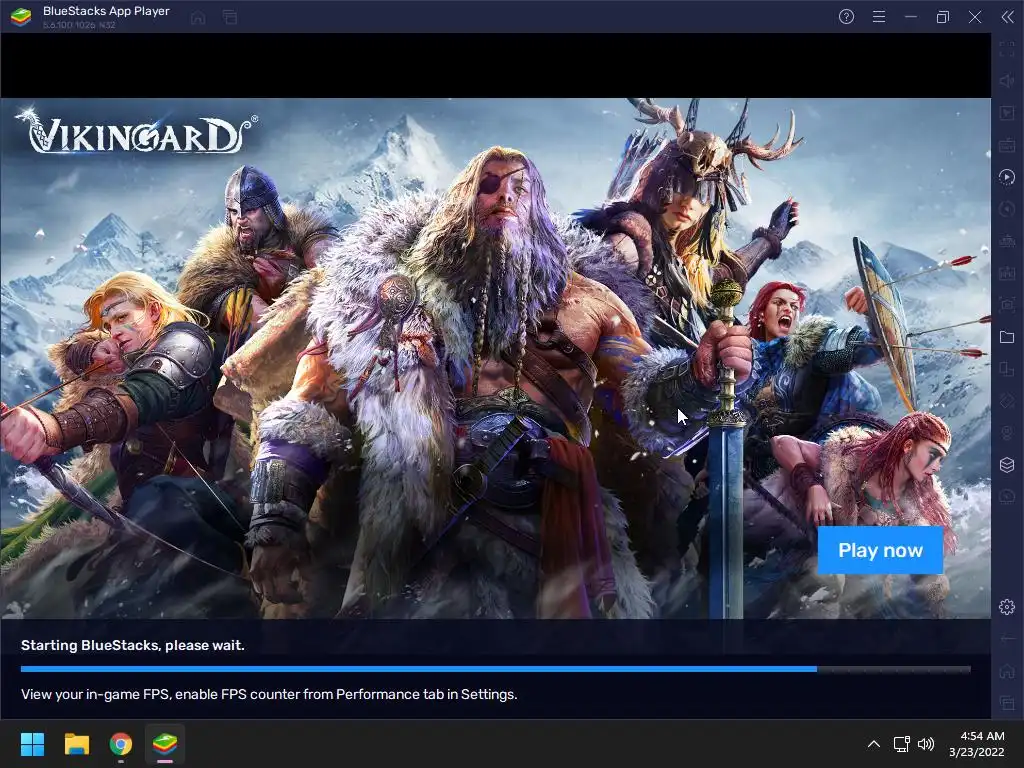Open game controls keyboard icon in side toolbar
The width and height of the screenshot is (1024, 768).
pyautogui.click(x=1007, y=145)
